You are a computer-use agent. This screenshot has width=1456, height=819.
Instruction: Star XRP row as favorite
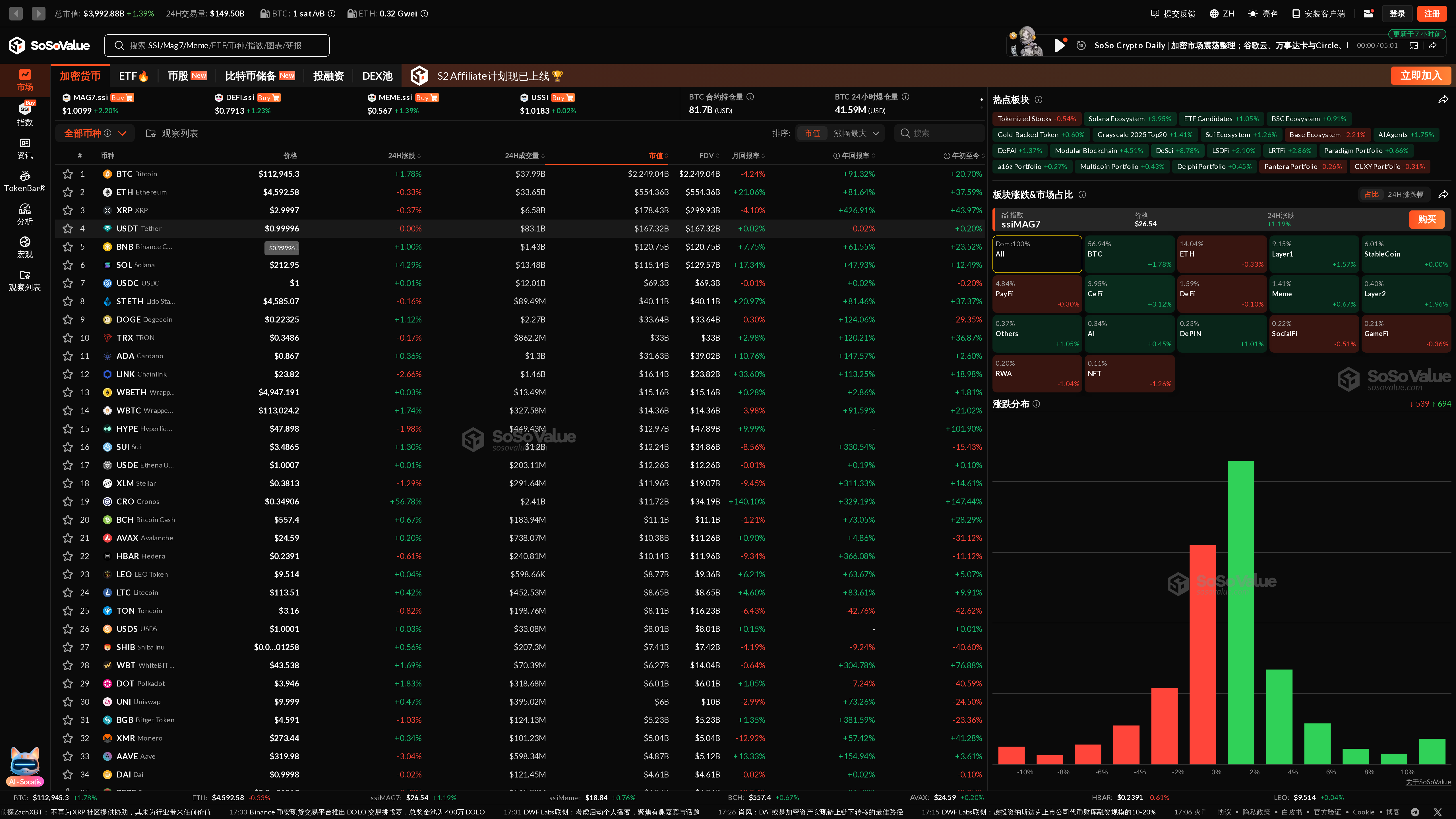coord(68,210)
